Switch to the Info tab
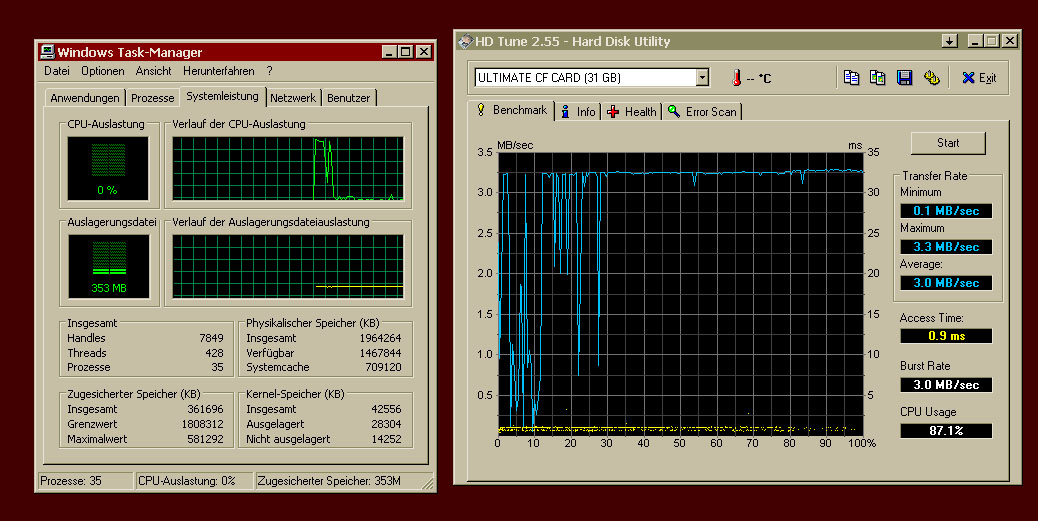 [x=578, y=112]
